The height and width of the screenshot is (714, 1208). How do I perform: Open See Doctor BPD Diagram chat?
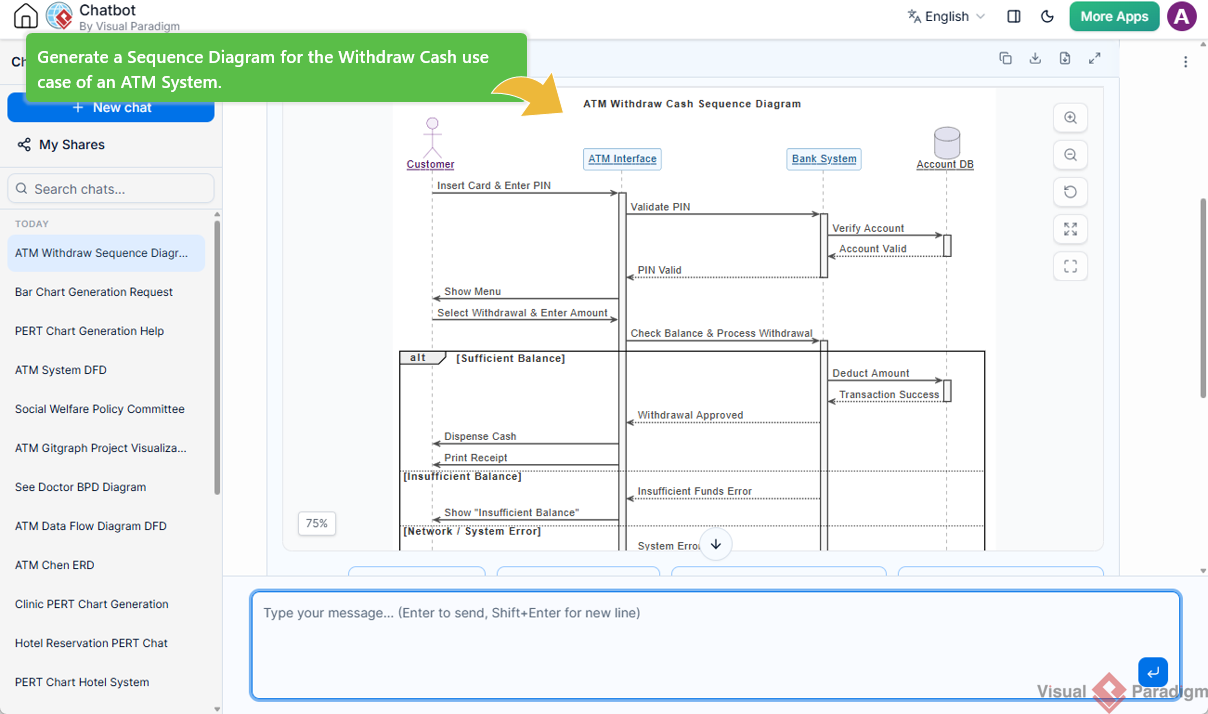(x=106, y=487)
